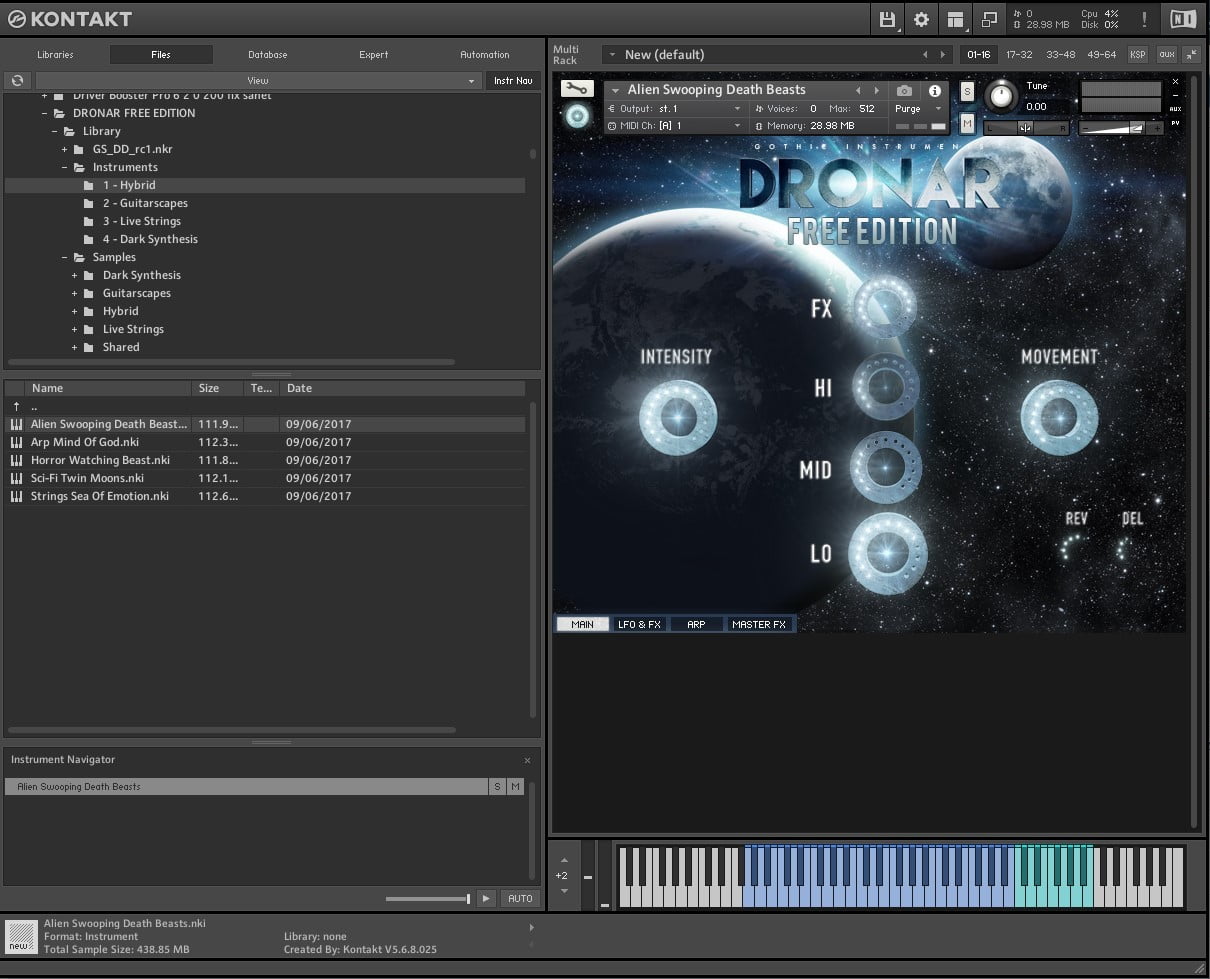Viewport: 1210px width, 979px height.
Task: Toggle AUTO preview in the browser
Action: [520, 898]
